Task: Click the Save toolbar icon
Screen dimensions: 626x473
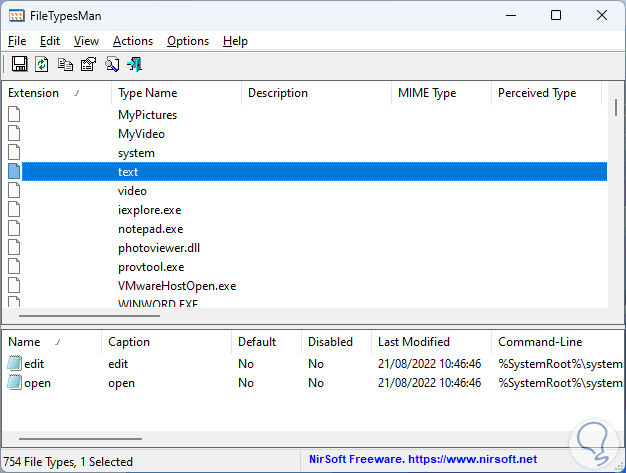Action: click(19, 65)
